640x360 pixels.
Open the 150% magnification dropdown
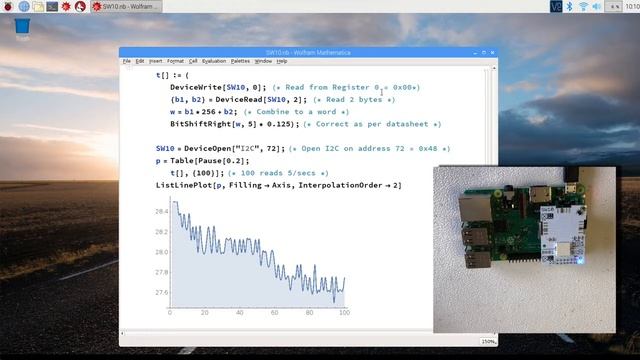(x=489, y=341)
